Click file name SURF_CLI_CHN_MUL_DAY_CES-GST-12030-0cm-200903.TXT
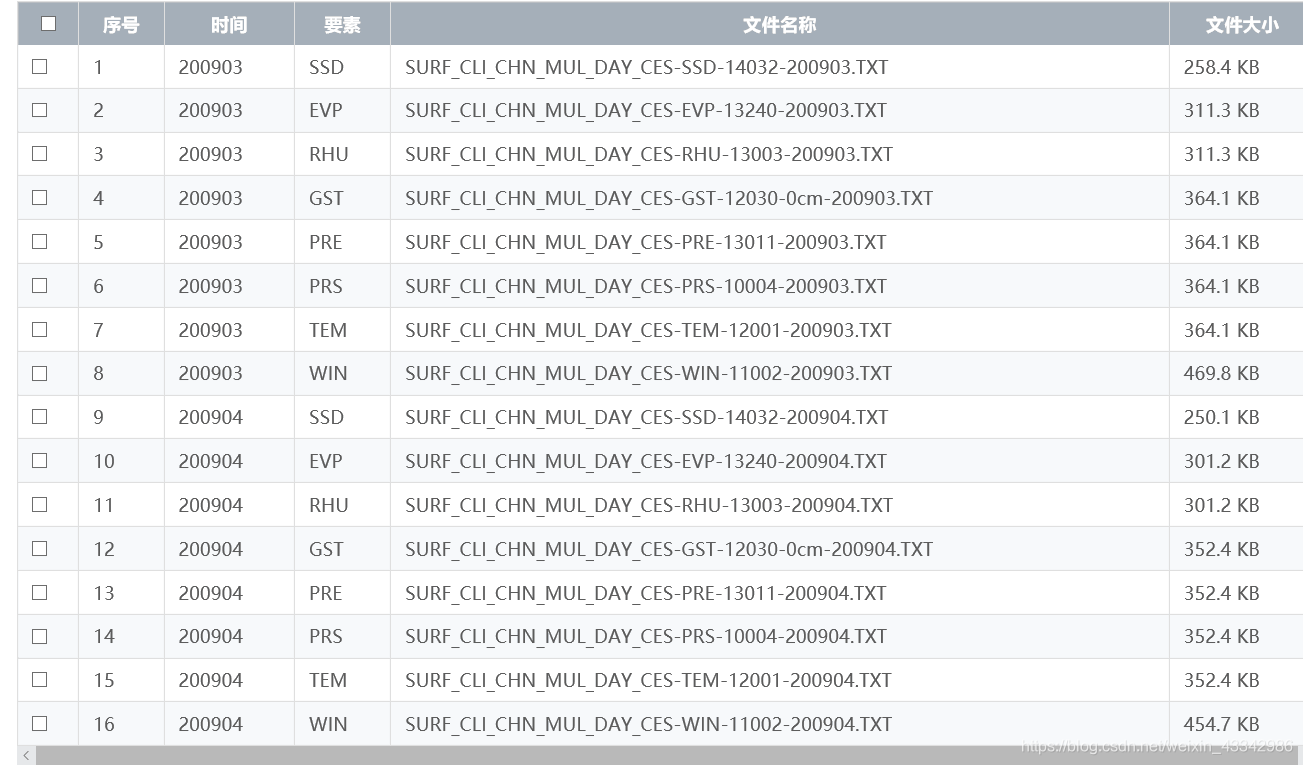 [669, 199]
